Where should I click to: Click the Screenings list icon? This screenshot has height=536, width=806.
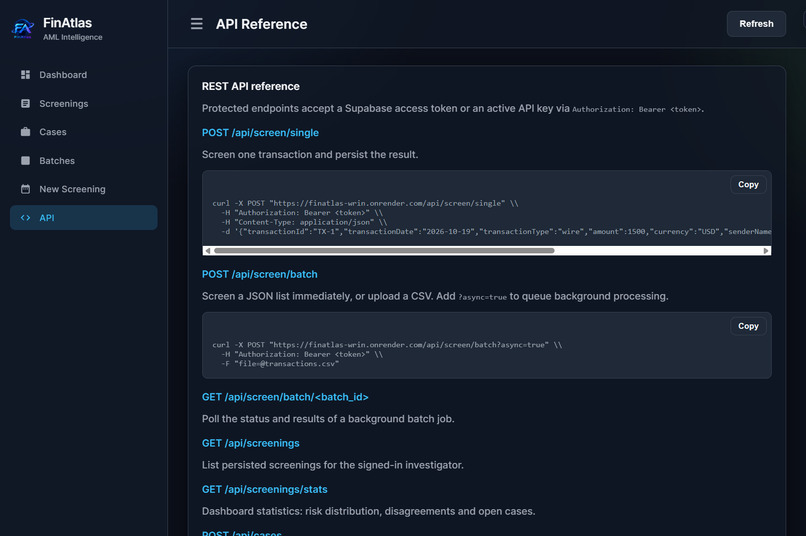point(25,103)
